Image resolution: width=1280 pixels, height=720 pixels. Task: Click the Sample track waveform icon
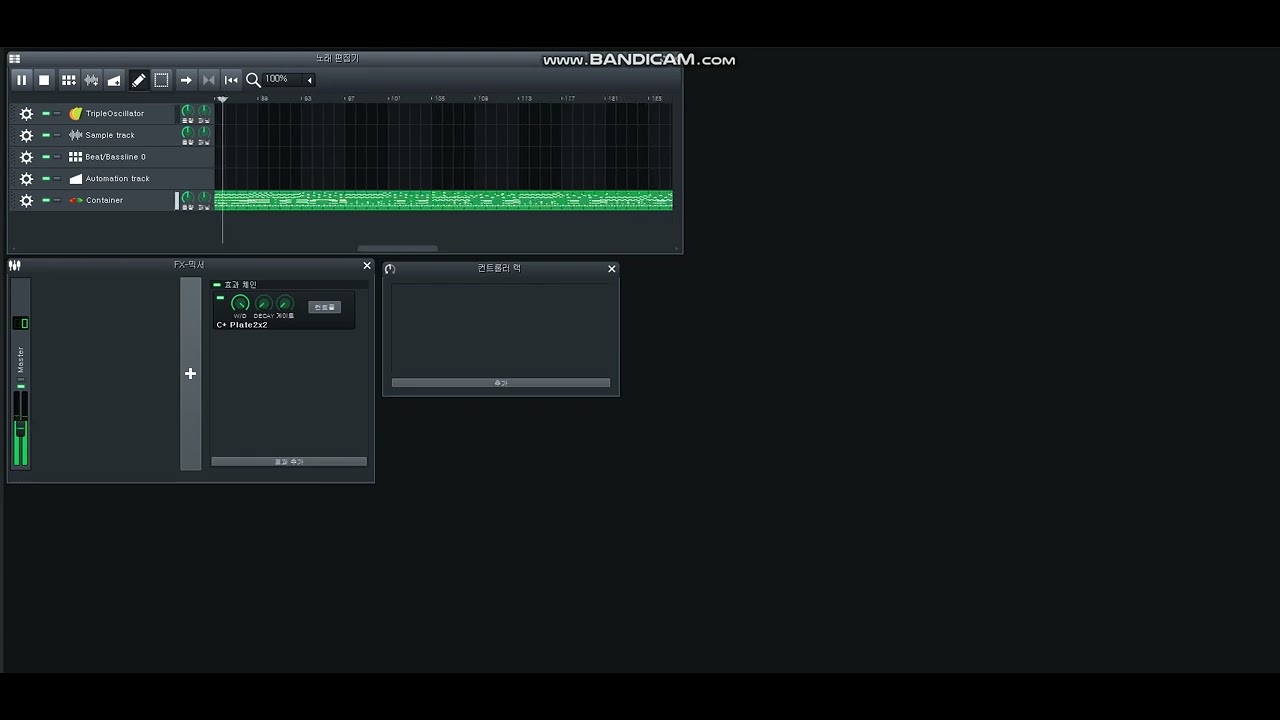coord(75,135)
